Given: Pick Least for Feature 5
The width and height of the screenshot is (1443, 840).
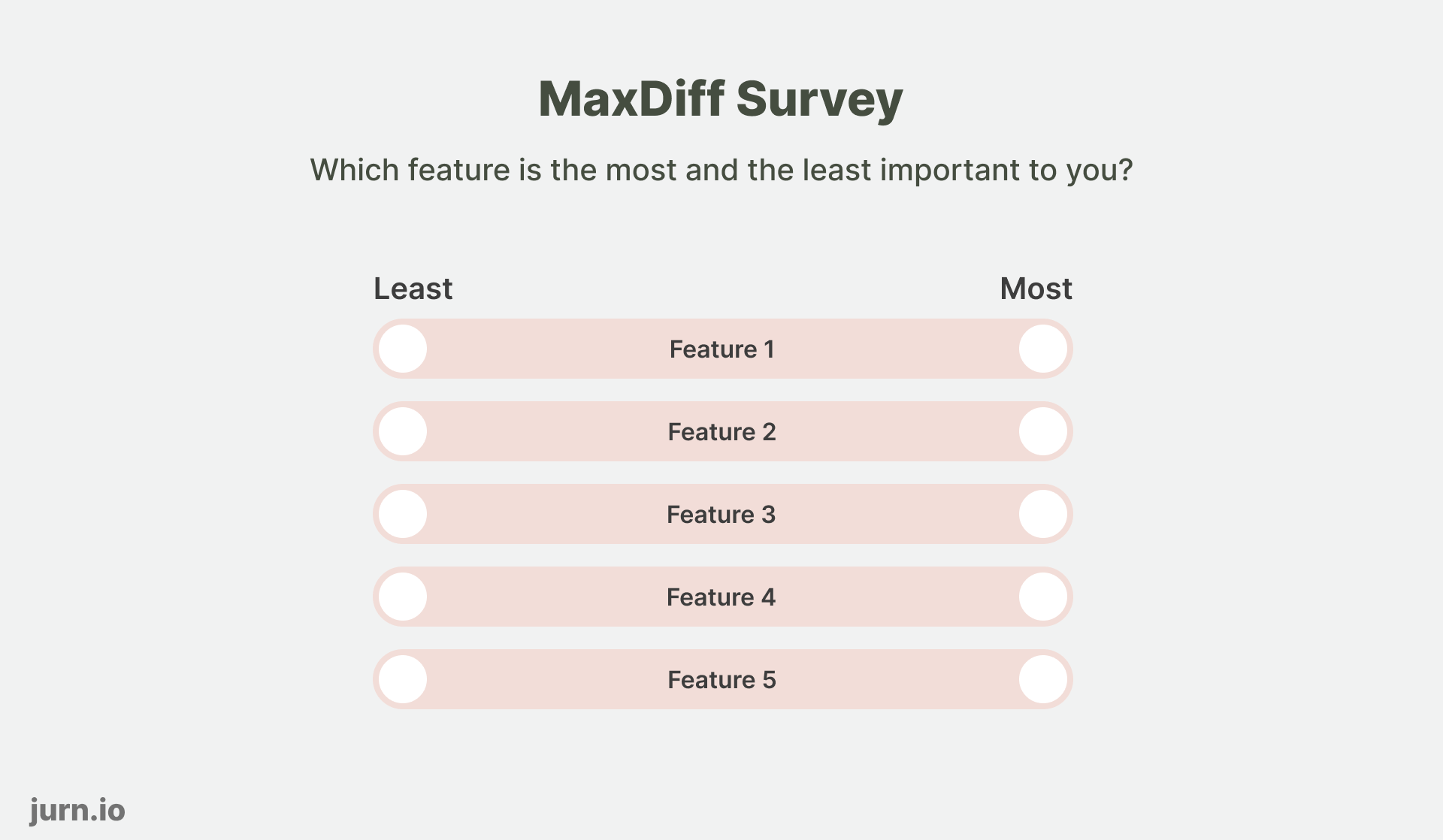Looking at the screenshot, I should [x=401, y=678].
